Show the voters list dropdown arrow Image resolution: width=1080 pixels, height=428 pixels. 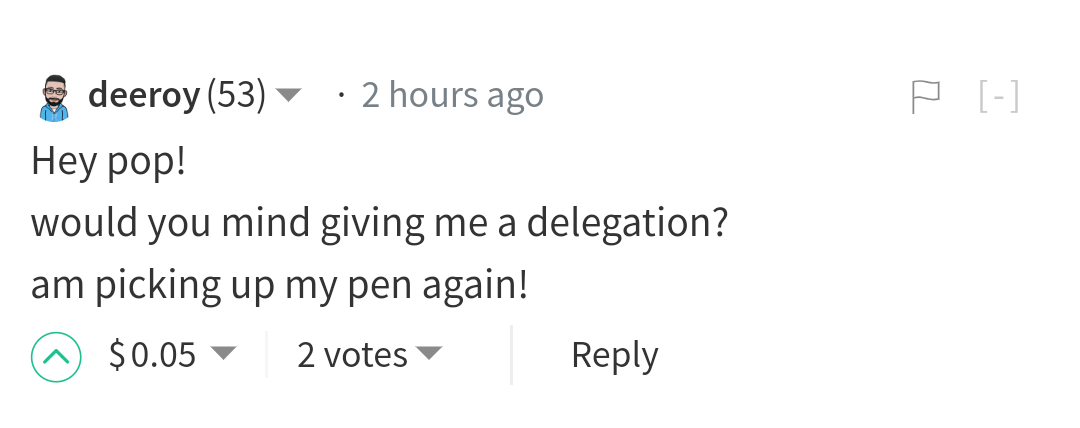[x=428, y=354]
